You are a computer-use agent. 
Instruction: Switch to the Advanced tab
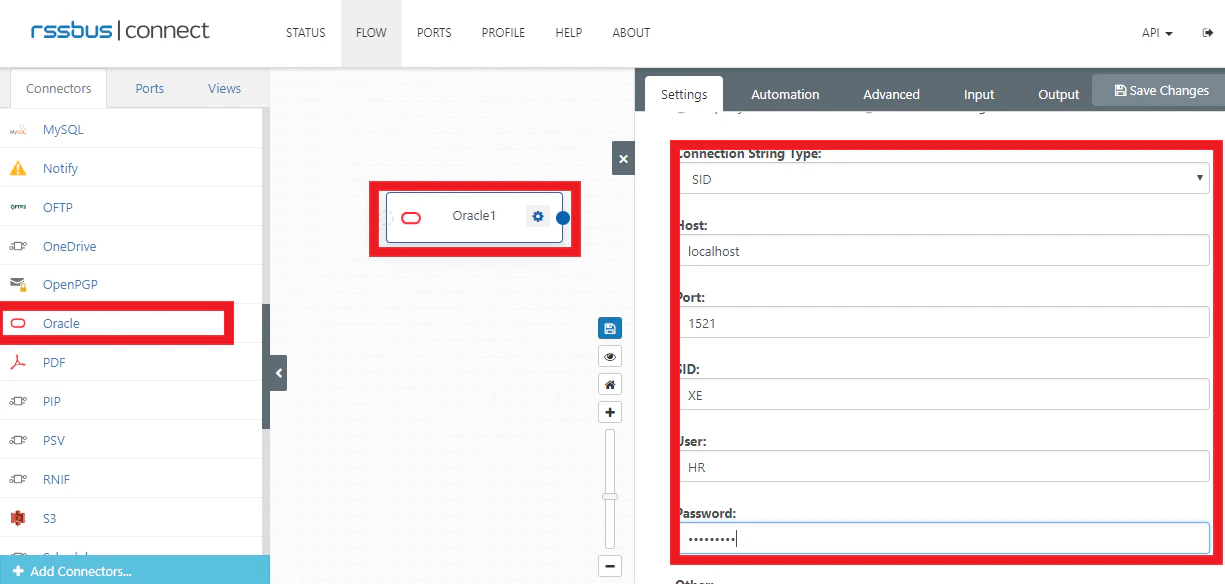(891, 94)
